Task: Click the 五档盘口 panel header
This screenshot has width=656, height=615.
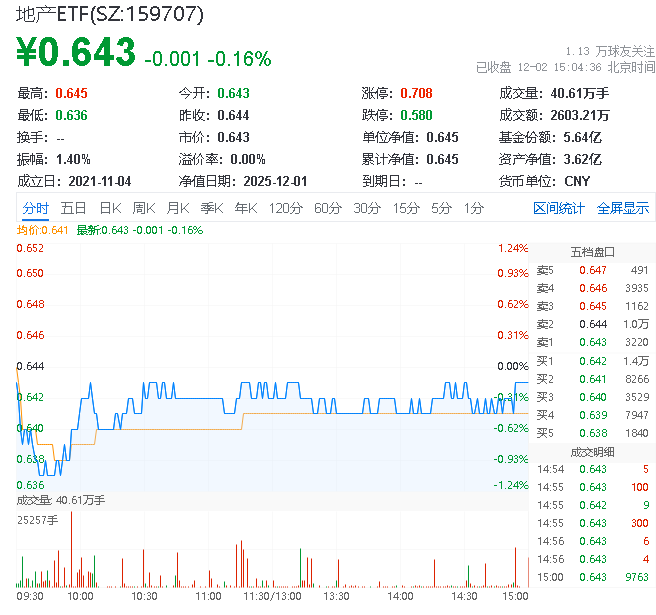Action: click(x=592, y=252)
